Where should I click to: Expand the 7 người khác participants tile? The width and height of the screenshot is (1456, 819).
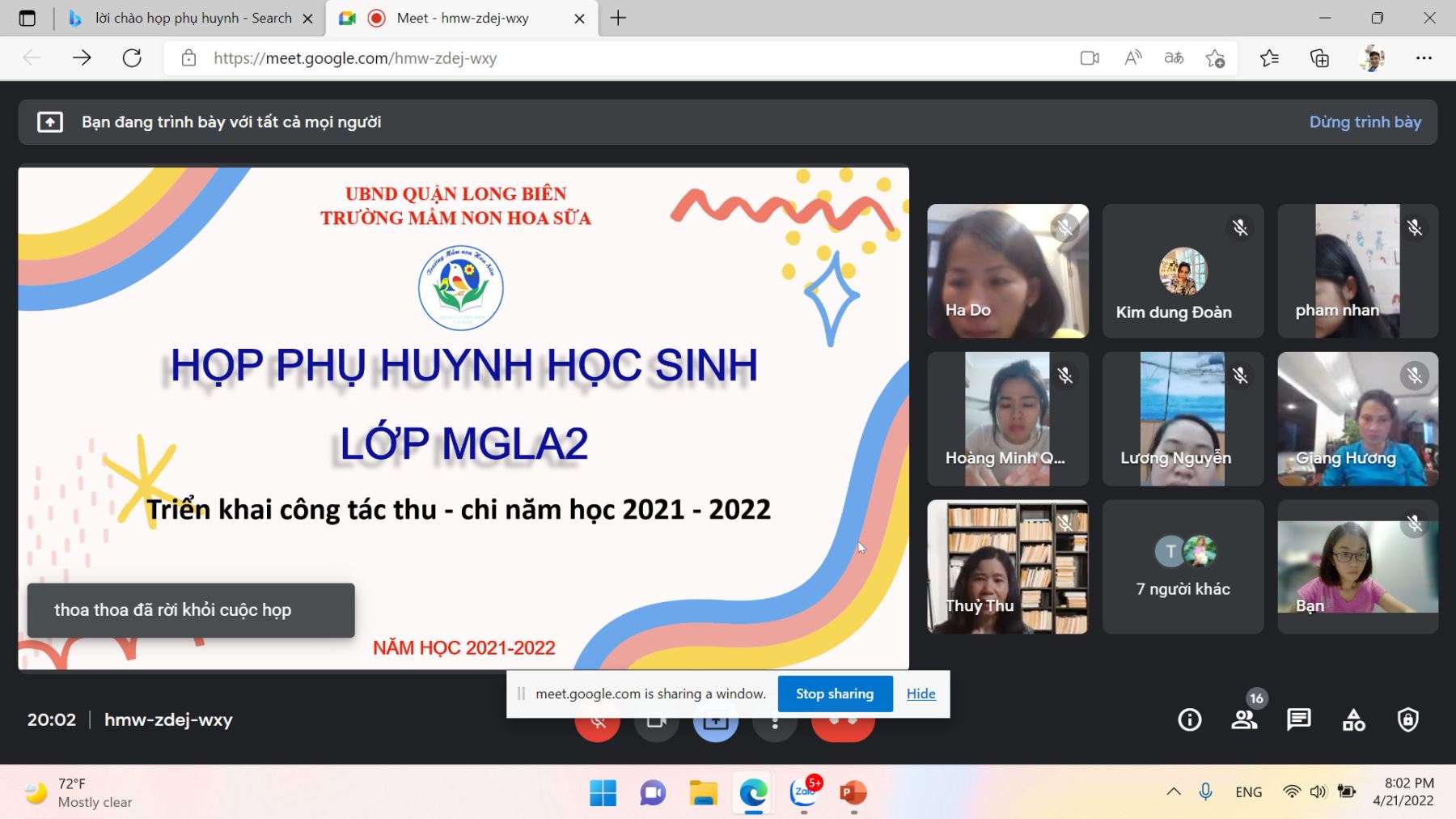1183,567
